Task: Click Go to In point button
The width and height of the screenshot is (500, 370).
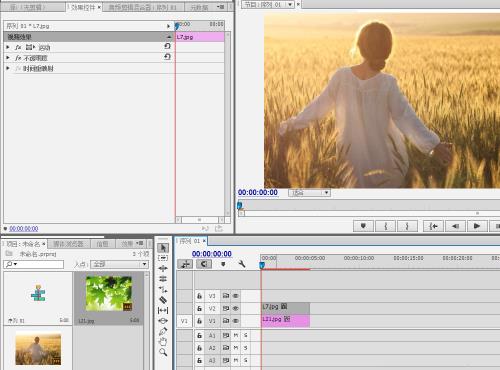Action: (x=433, y=226)
